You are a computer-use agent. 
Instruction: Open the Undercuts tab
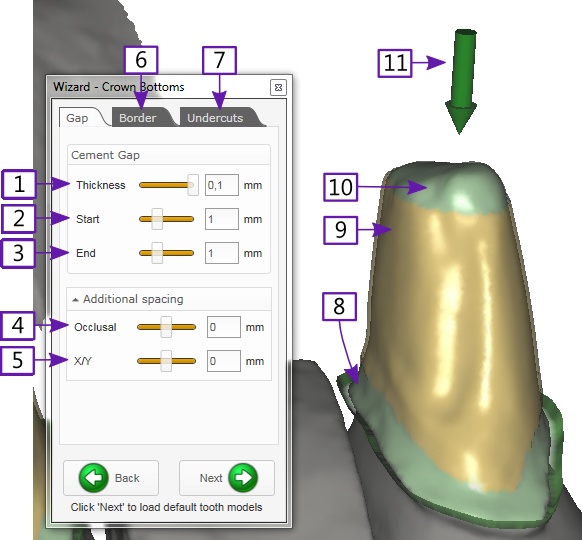tap(215, 118)
